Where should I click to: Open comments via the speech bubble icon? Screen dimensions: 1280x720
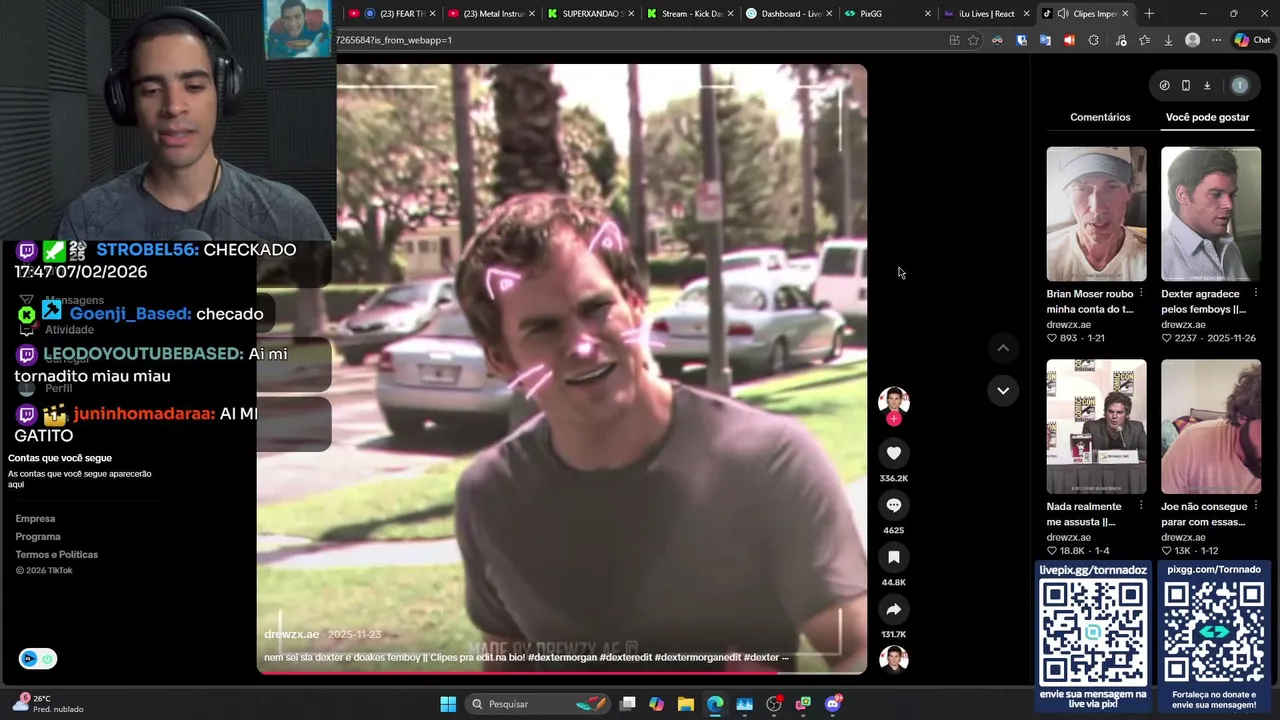pos(894,505)
